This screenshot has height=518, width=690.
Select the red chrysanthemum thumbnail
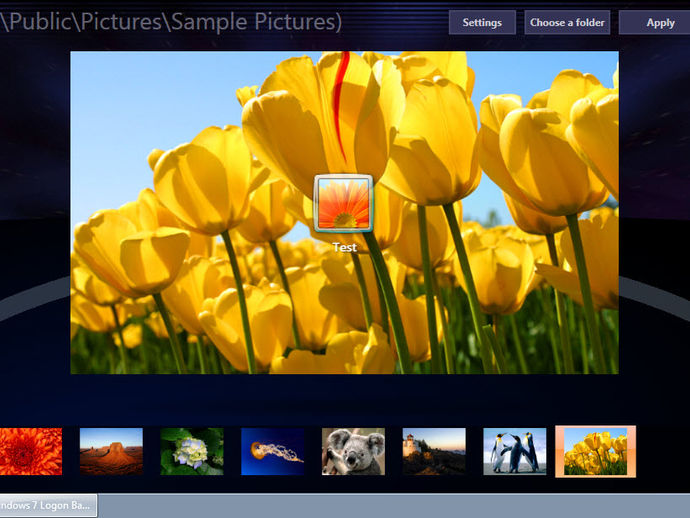click(x=31, y=452)
